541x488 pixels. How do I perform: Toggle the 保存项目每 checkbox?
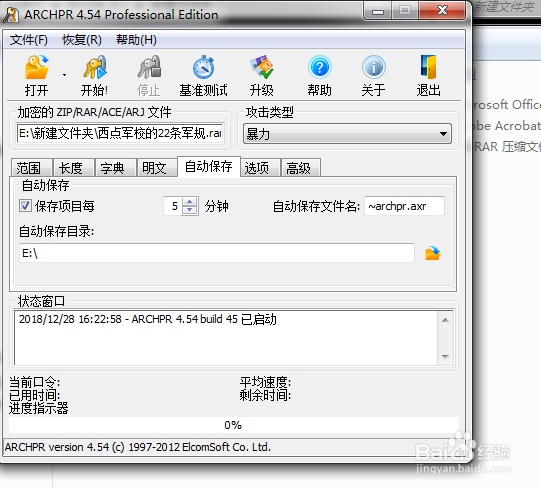pos(25,206)
